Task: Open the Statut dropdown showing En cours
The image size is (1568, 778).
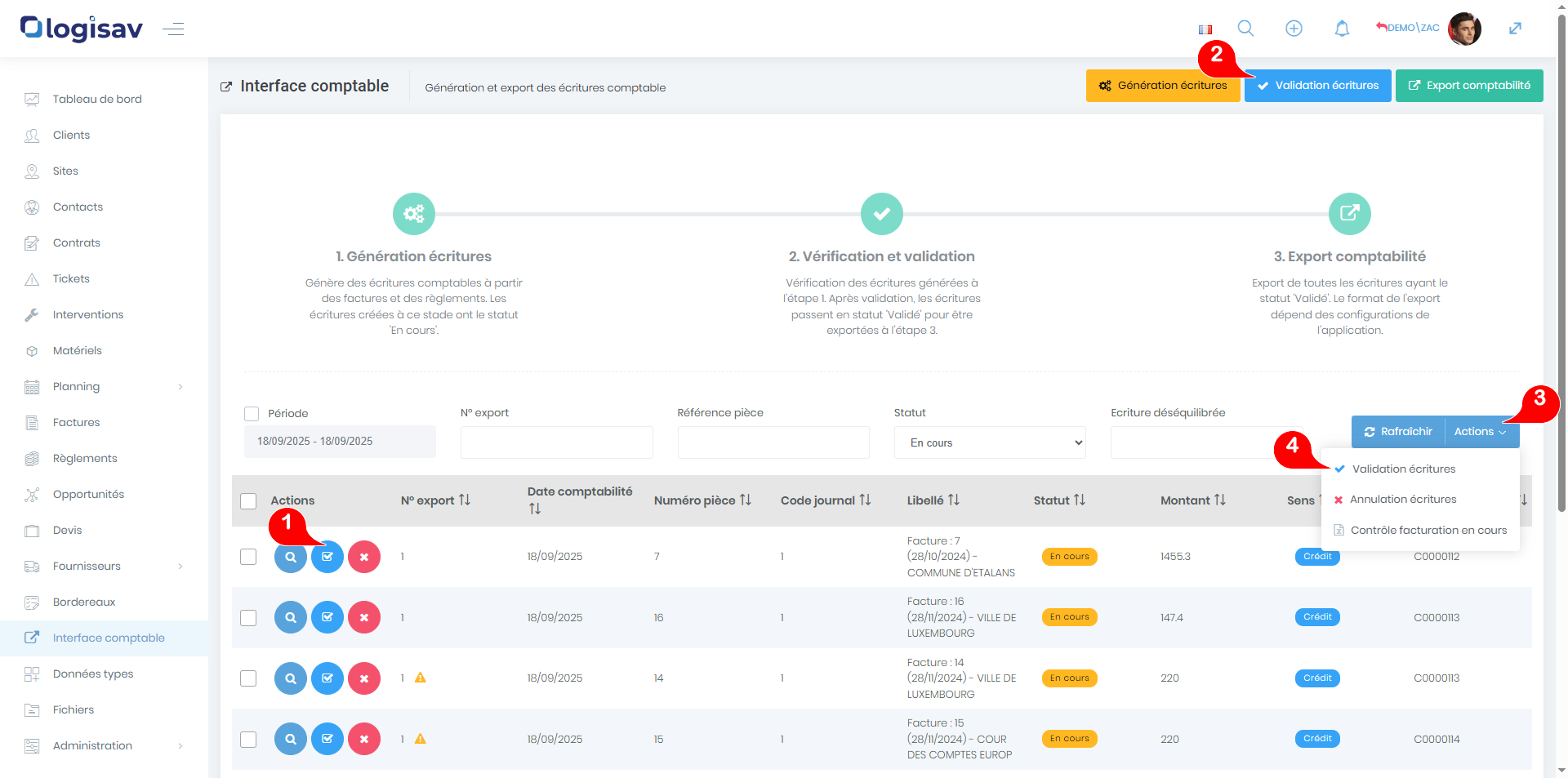Action: (990, 442)
